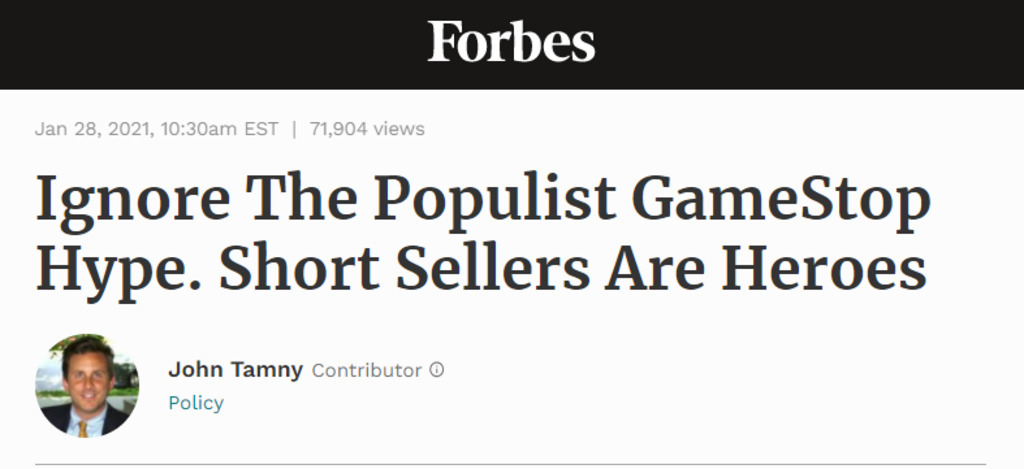Open the Contributor info circle icon
This screenshot has width=1024, height=469.
click(436, 370)
